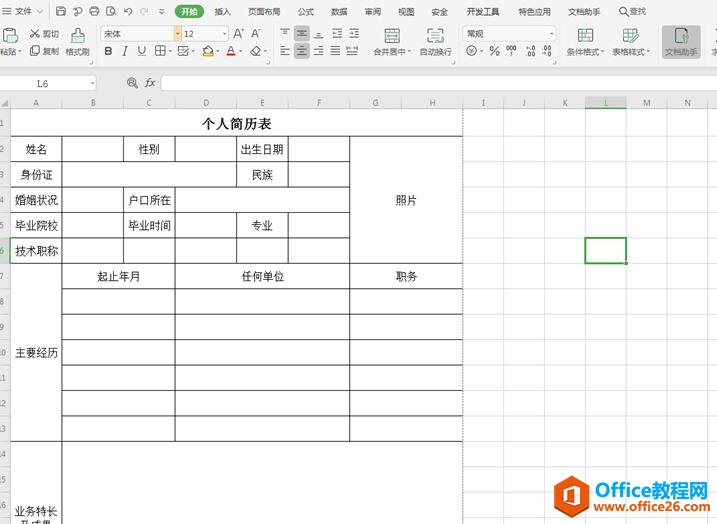The height and width of the screenshot is (524, 717).
Task: Open the fill color dropdown arrow
Action: point(218,51)
